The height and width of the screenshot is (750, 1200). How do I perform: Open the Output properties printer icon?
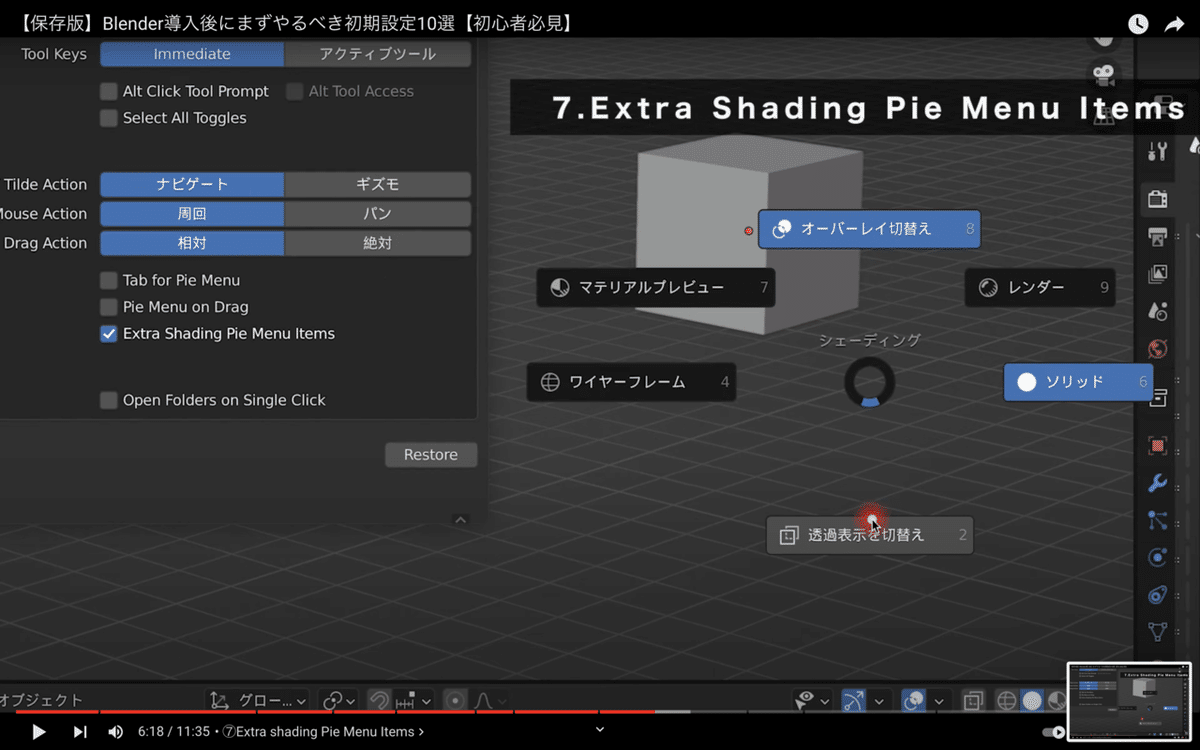pyautogui.click(x=1157, y=237)
